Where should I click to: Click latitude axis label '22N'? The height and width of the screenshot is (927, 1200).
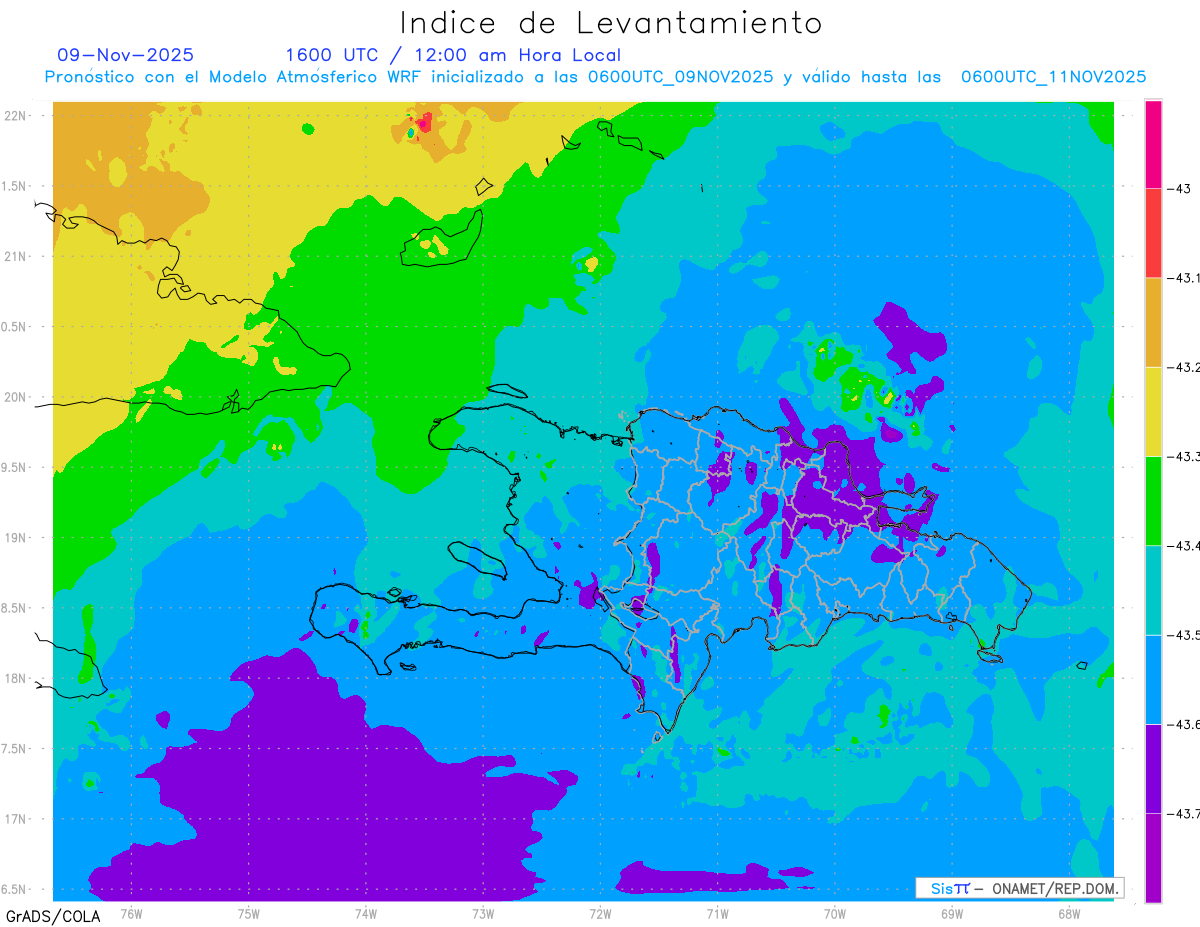click(15, 115)
